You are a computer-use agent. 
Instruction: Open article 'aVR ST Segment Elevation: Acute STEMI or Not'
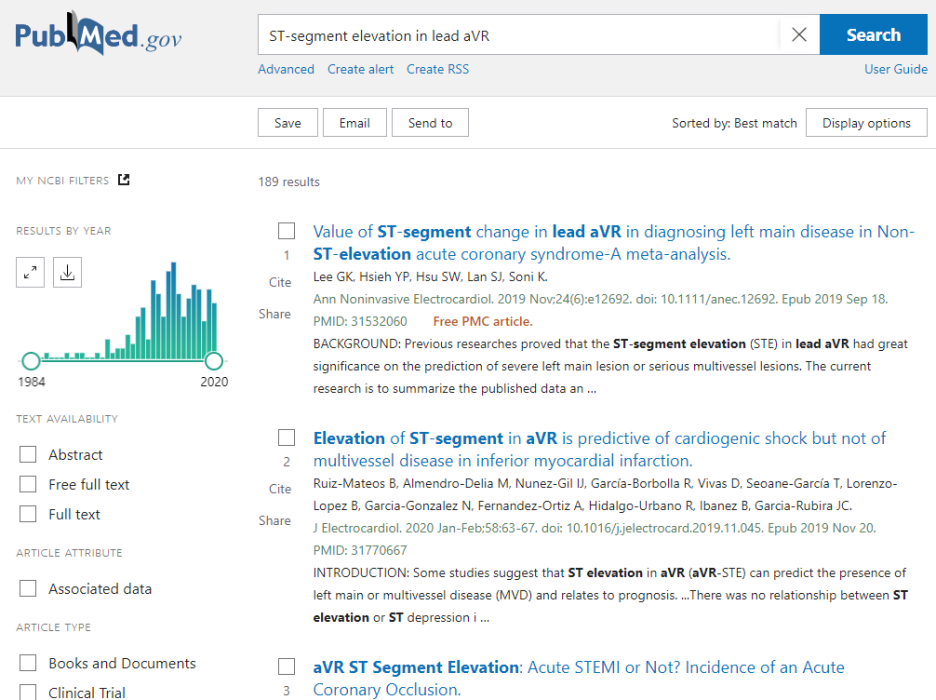[578, 678]
